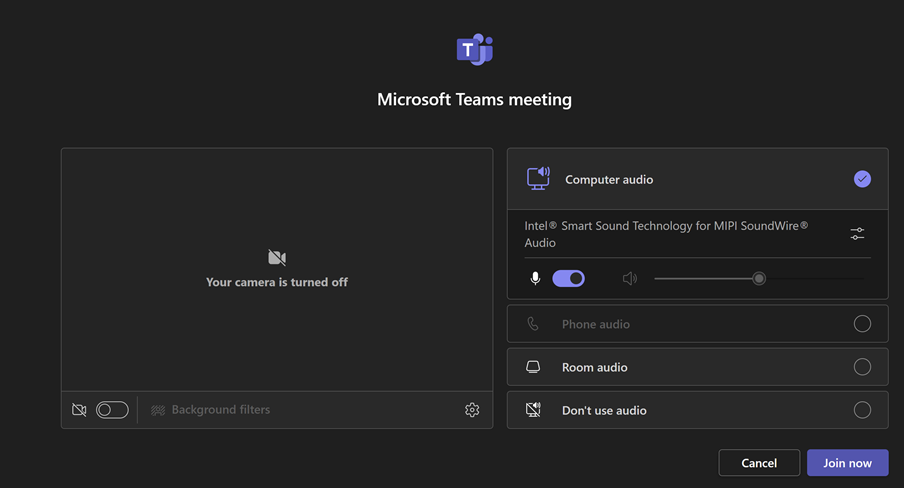Image resolution: width=904 pixels, height=488 pixels.
Task: Click the Microsoft Teams logo
Action: 474,49
